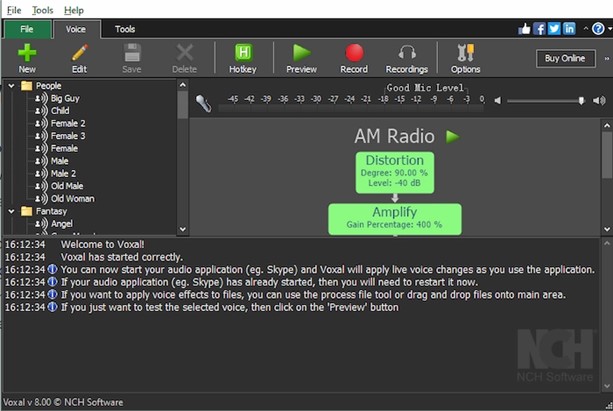Create a new voice with the New icon
The image size is (613, 411).
tap(27, 59)
